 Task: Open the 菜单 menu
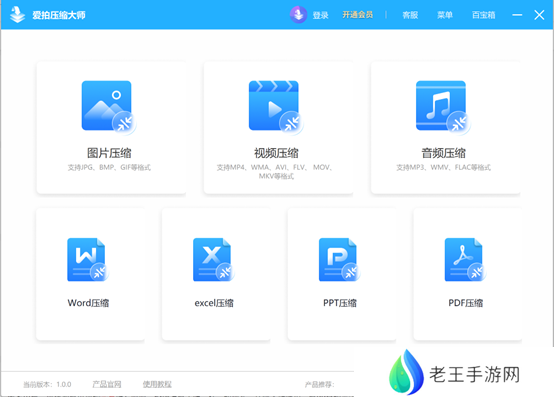(x=445, y=15)
